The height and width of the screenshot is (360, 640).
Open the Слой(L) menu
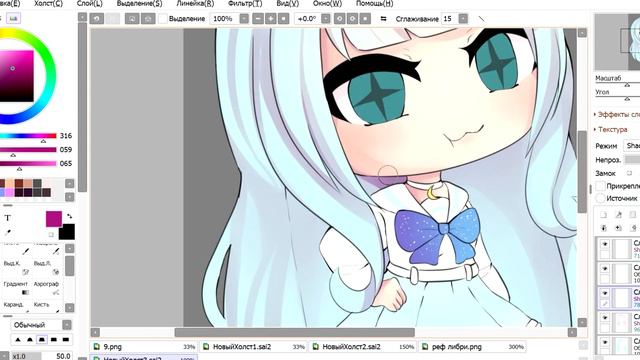[89, 4]
